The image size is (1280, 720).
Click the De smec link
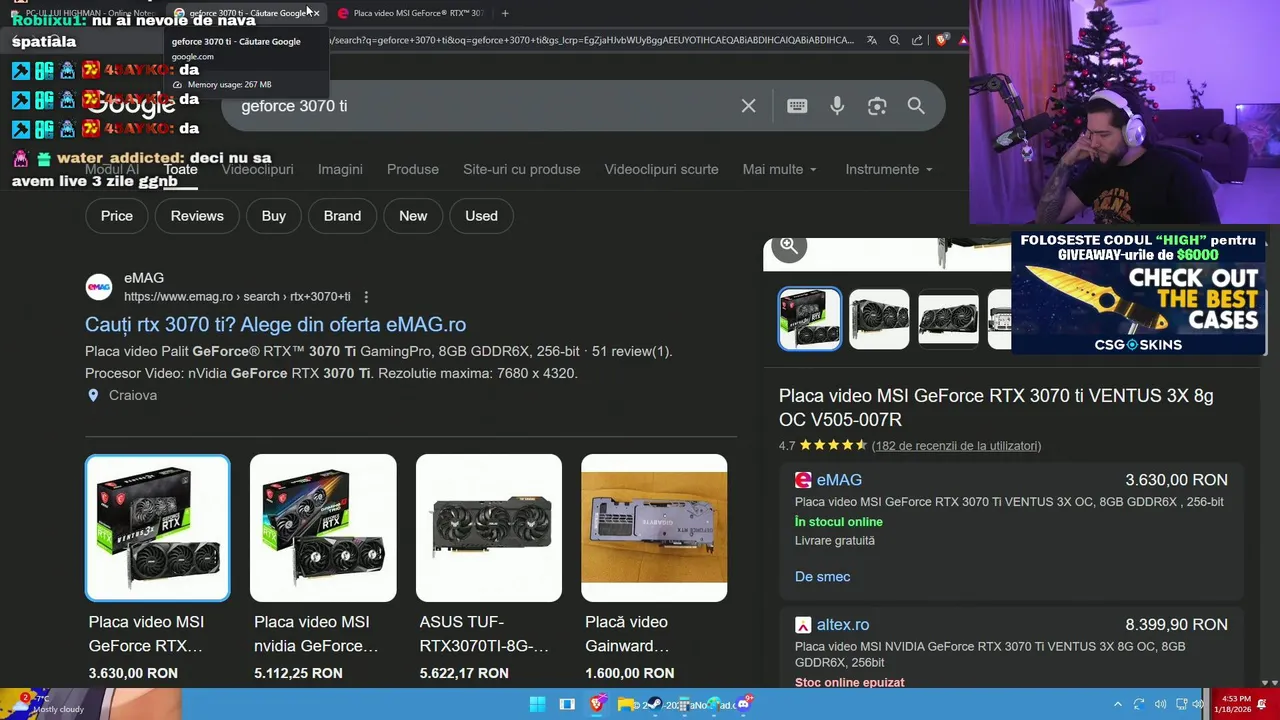(822, 577)
